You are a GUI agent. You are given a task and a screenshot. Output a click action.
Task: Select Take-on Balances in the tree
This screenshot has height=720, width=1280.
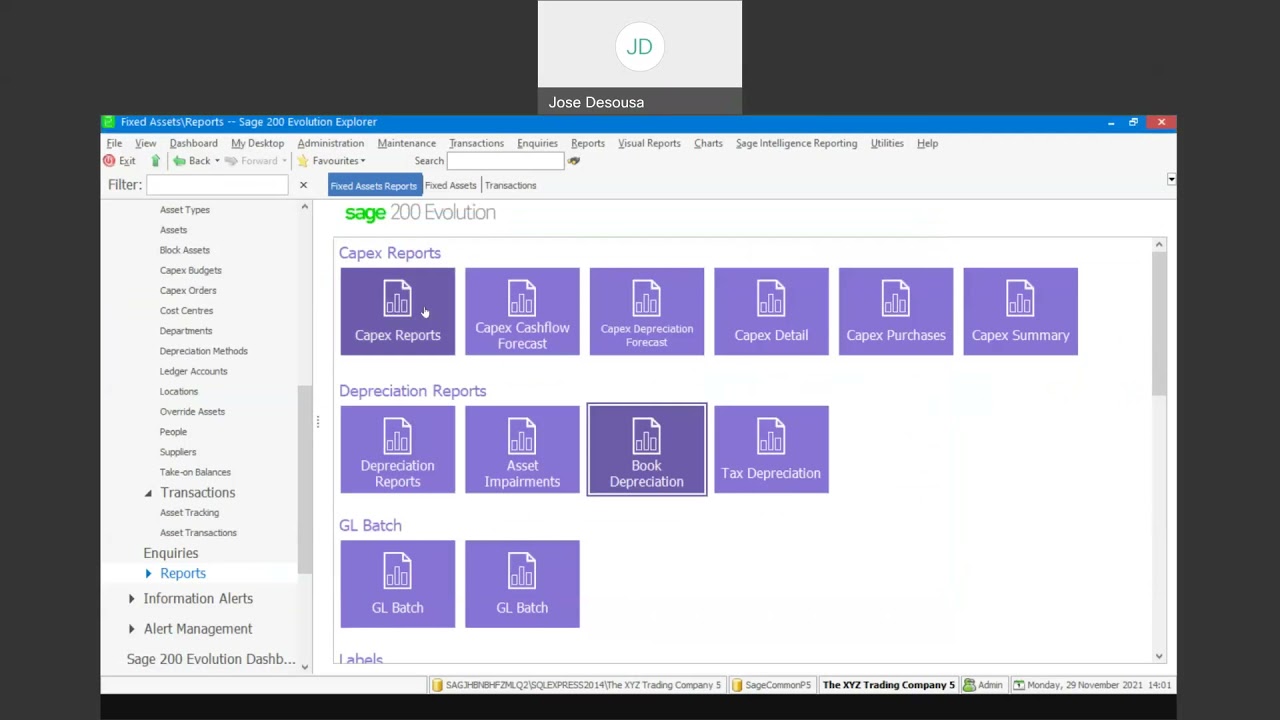(x=195, y=472)
